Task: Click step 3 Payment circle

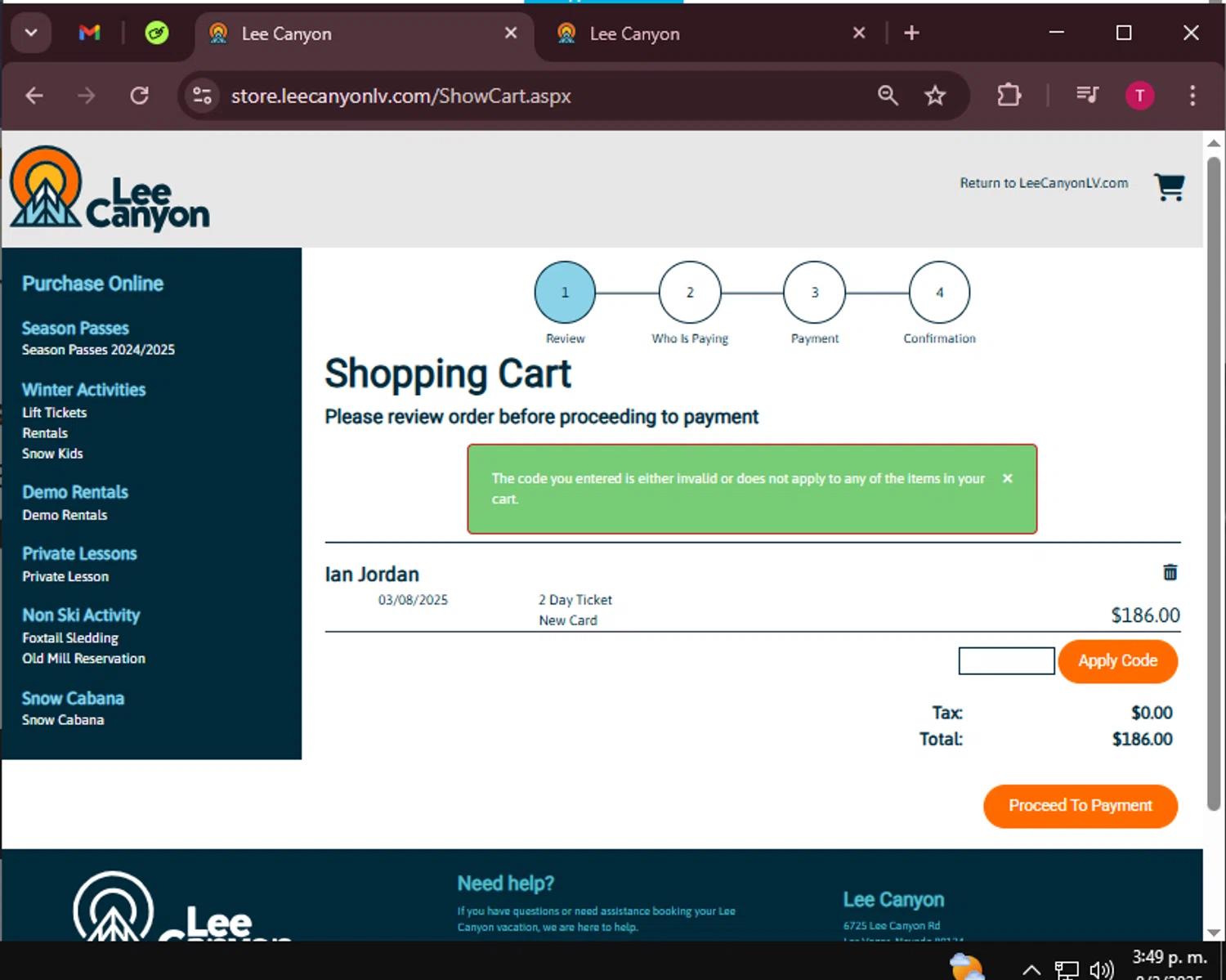Action: pyautogui.click(x=815, y=292)
